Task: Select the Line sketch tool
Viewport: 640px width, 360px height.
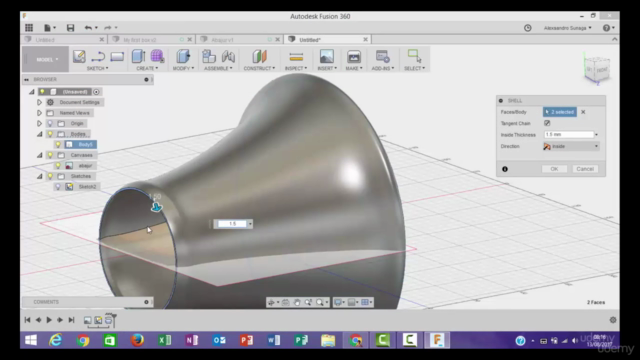Action: point(98,56)
